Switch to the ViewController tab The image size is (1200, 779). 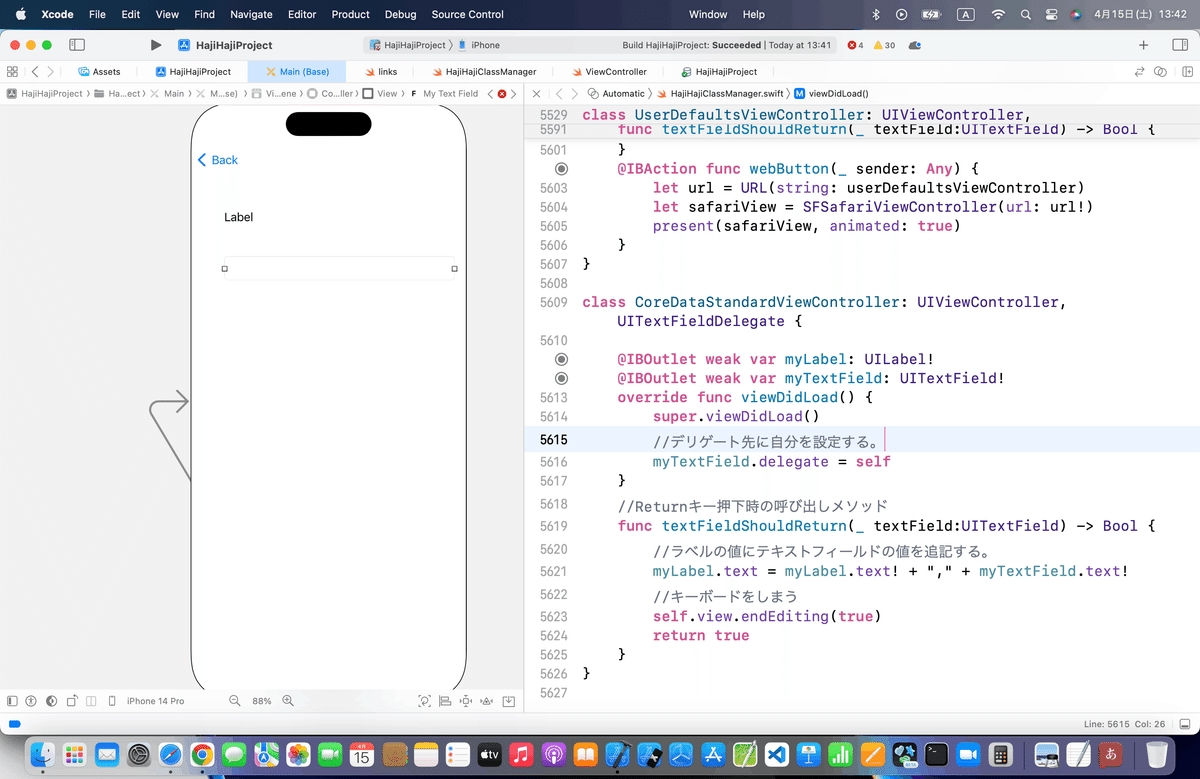[x=609, y=72]
